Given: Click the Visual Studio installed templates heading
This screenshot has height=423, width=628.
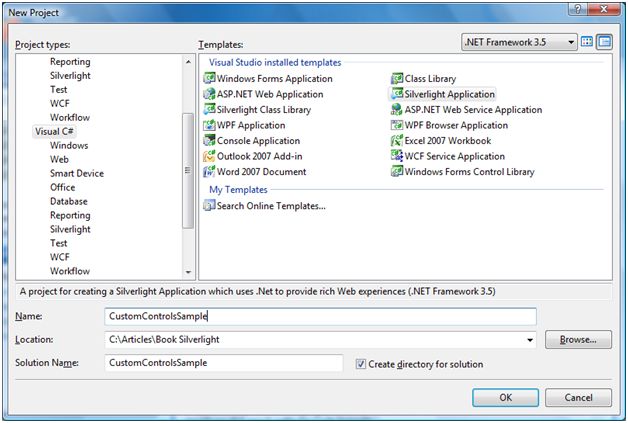Looking at the screenshot, I should point(275,62).
